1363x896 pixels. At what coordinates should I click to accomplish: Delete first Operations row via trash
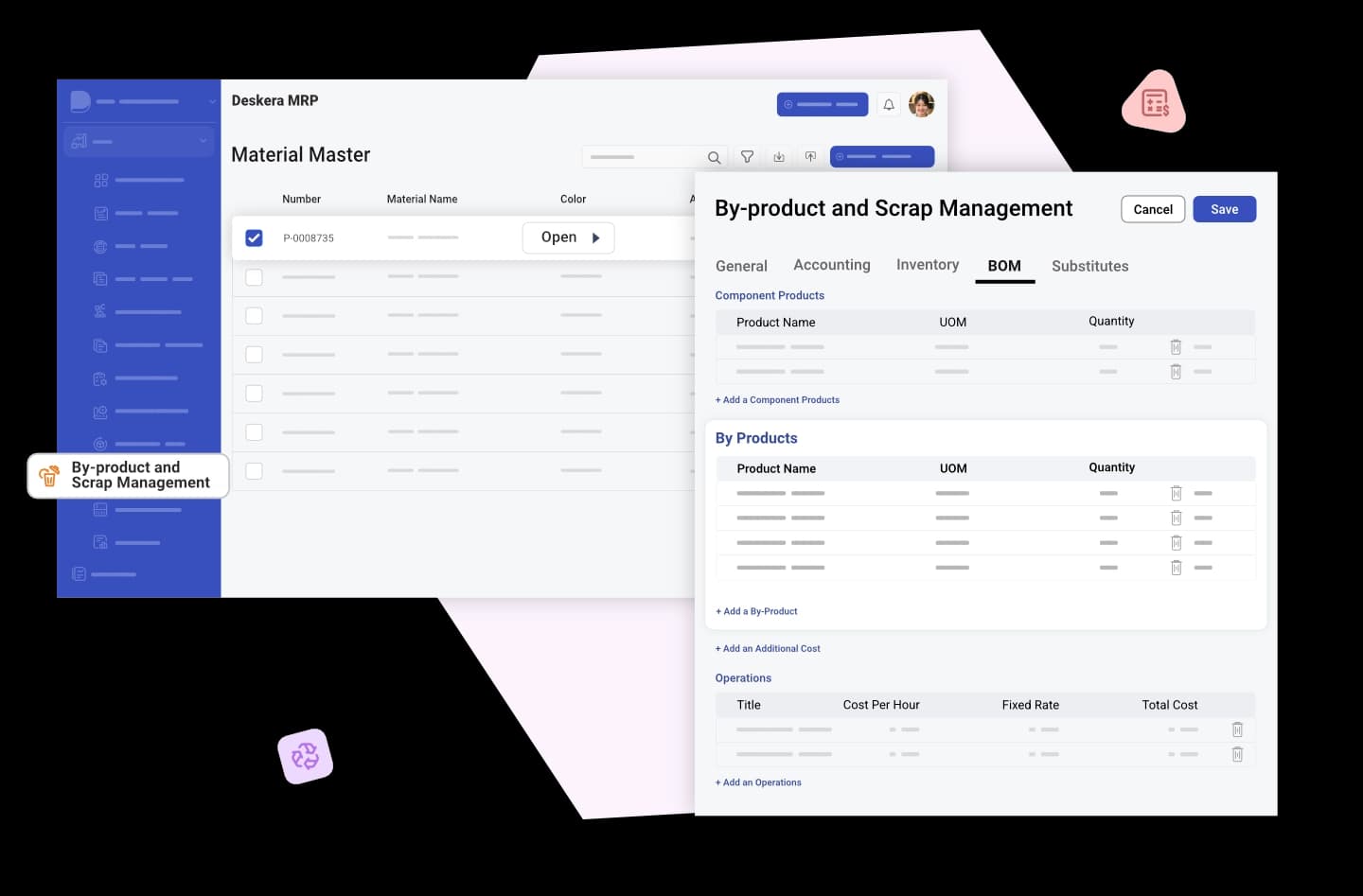pyautogui.click(x=1236, y=729)
